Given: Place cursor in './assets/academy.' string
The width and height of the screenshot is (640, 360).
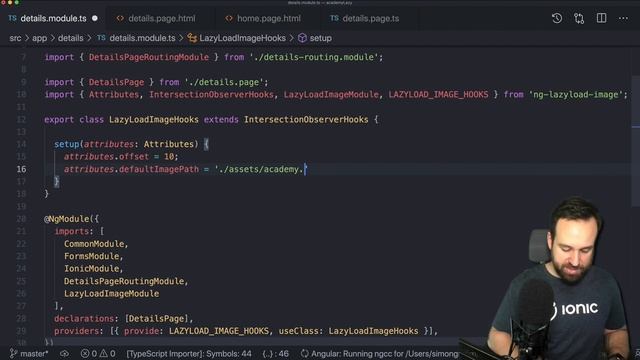Looking at the screenshot, I should click(260, 169).
